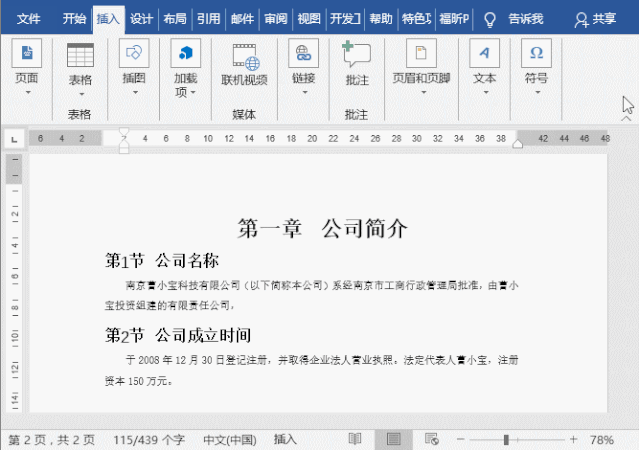Switch to the 开始 Home tab
The width and height of the screenshot is (639, 450).
pyautogui.click(x=74, y=19)
